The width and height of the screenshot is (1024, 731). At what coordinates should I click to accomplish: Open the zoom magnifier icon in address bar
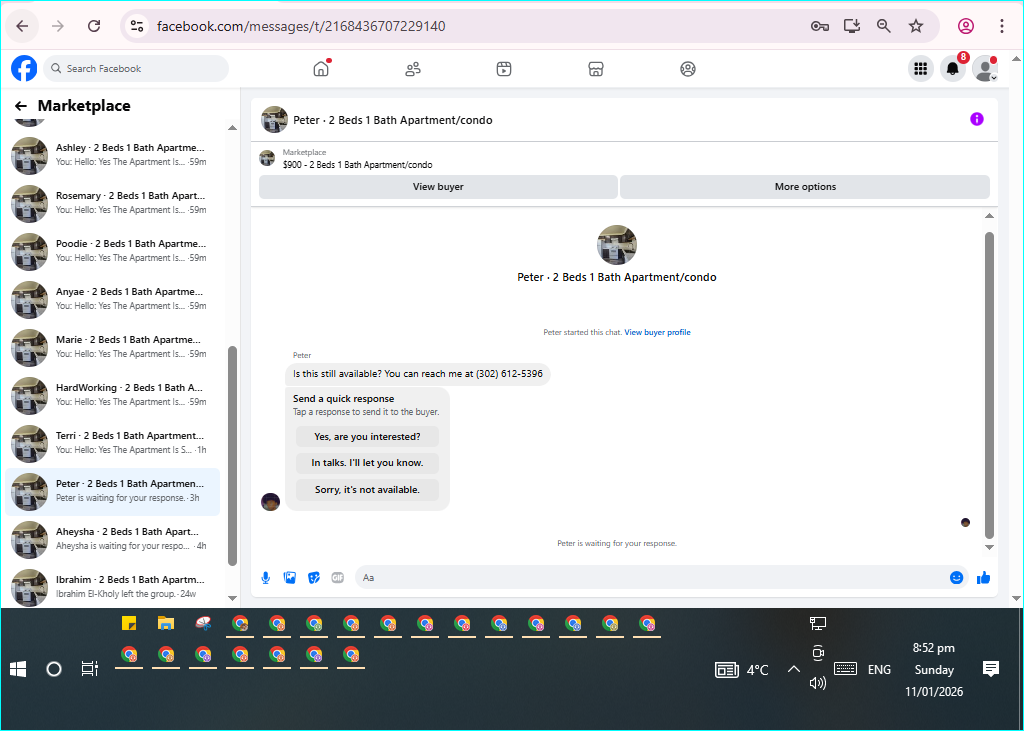[884, 26]
